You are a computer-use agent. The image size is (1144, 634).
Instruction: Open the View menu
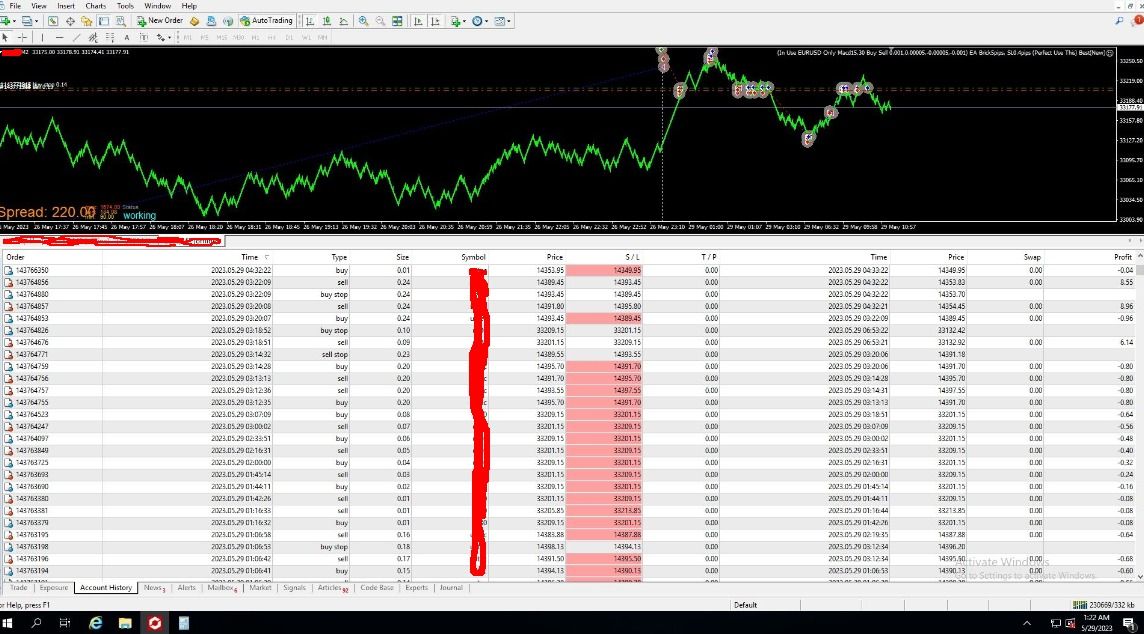pyautogui.click(x=39, y=6)
